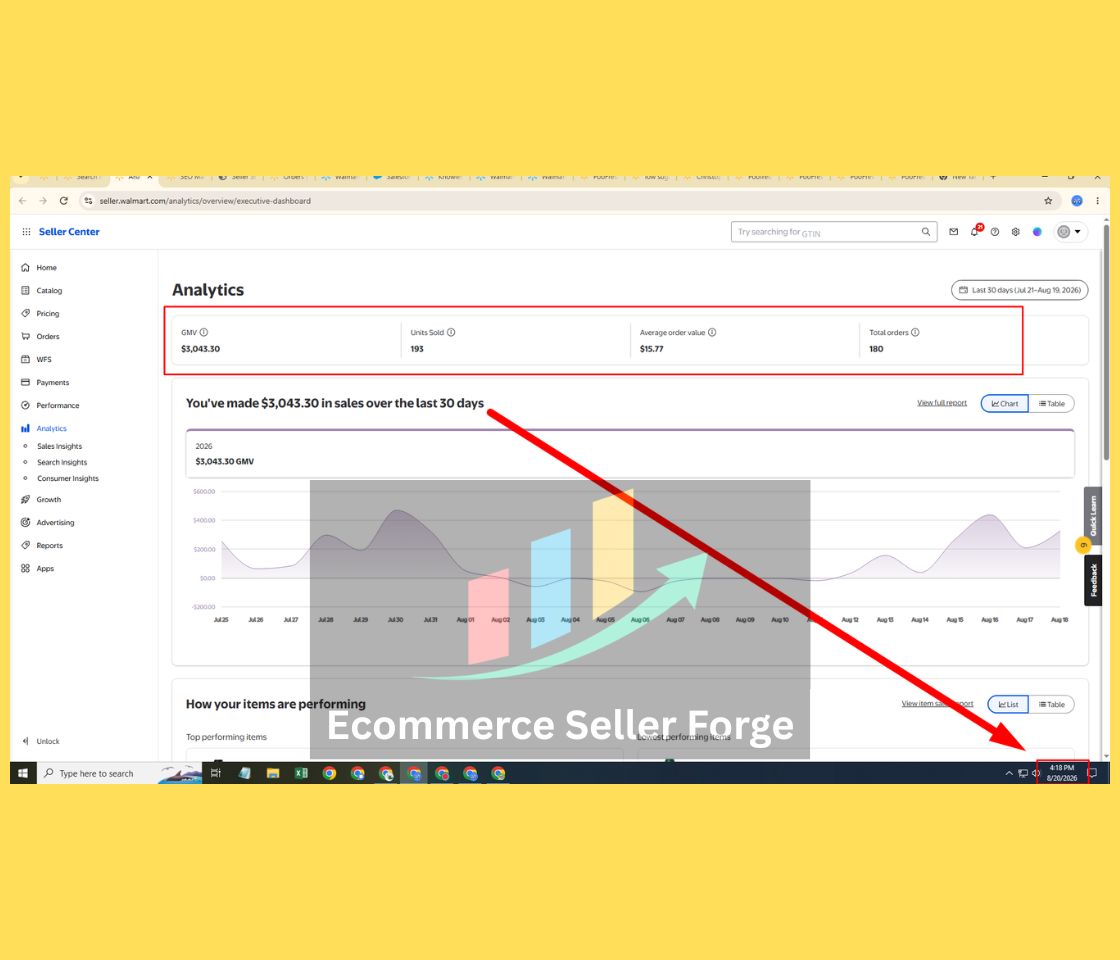
Task: Open View full report link
Action: click(941, 403)
